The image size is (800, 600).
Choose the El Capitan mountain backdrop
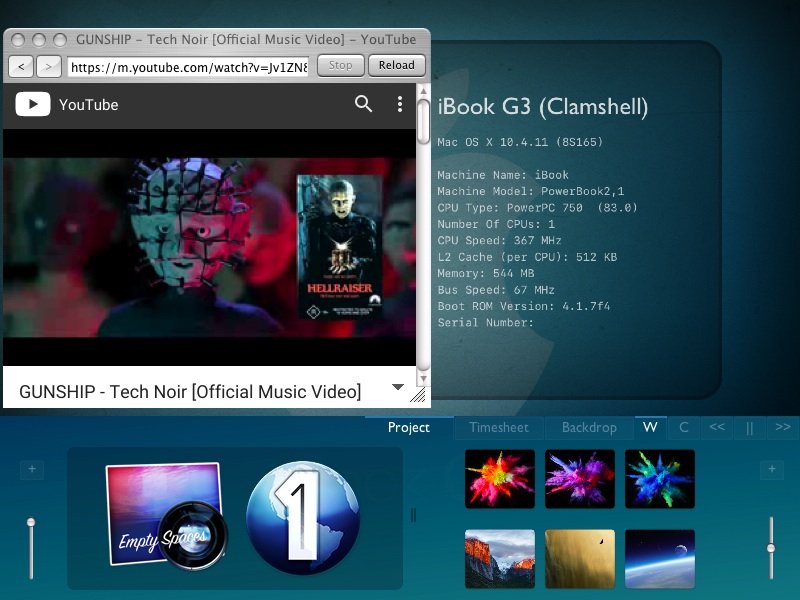[x=500, y=559]
